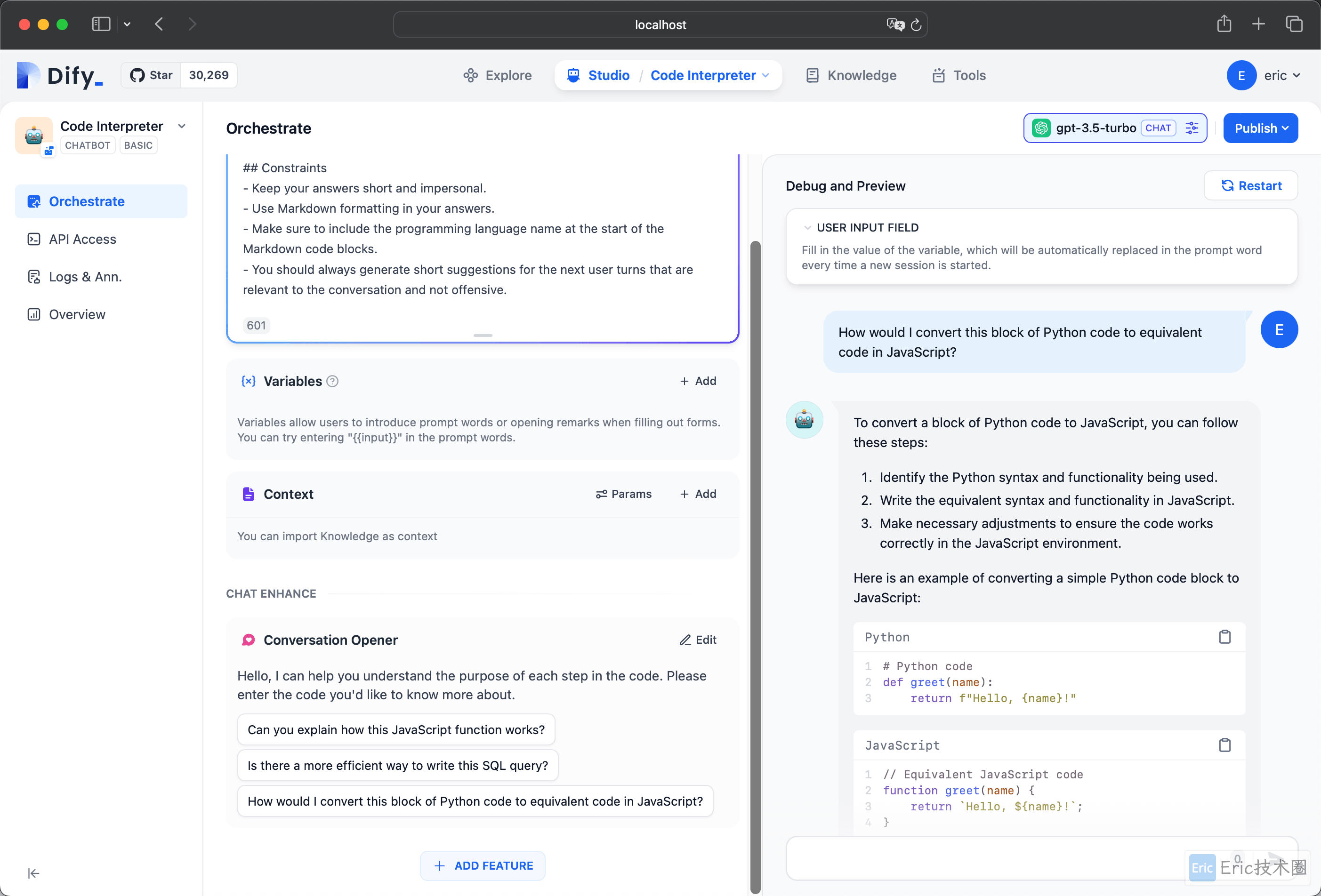The height and width of the screenshot is (896, 1321).
Task: Show Safari tab overview
Action: [1294, 24]
